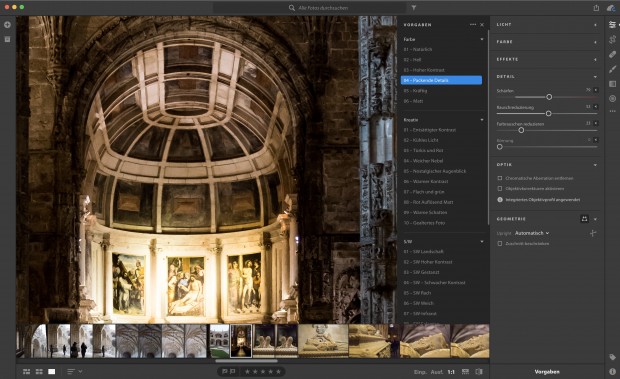Collapse the Detail panel

tap(595, 77)
